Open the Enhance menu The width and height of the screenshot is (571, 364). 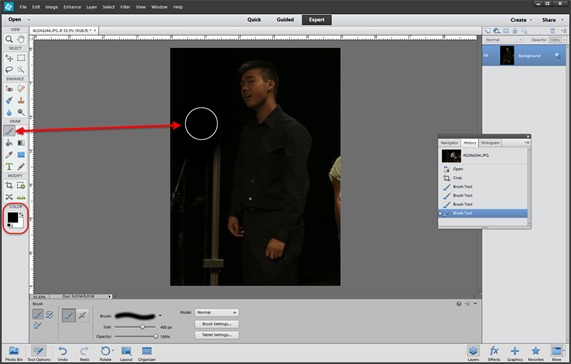click(72, 7)
